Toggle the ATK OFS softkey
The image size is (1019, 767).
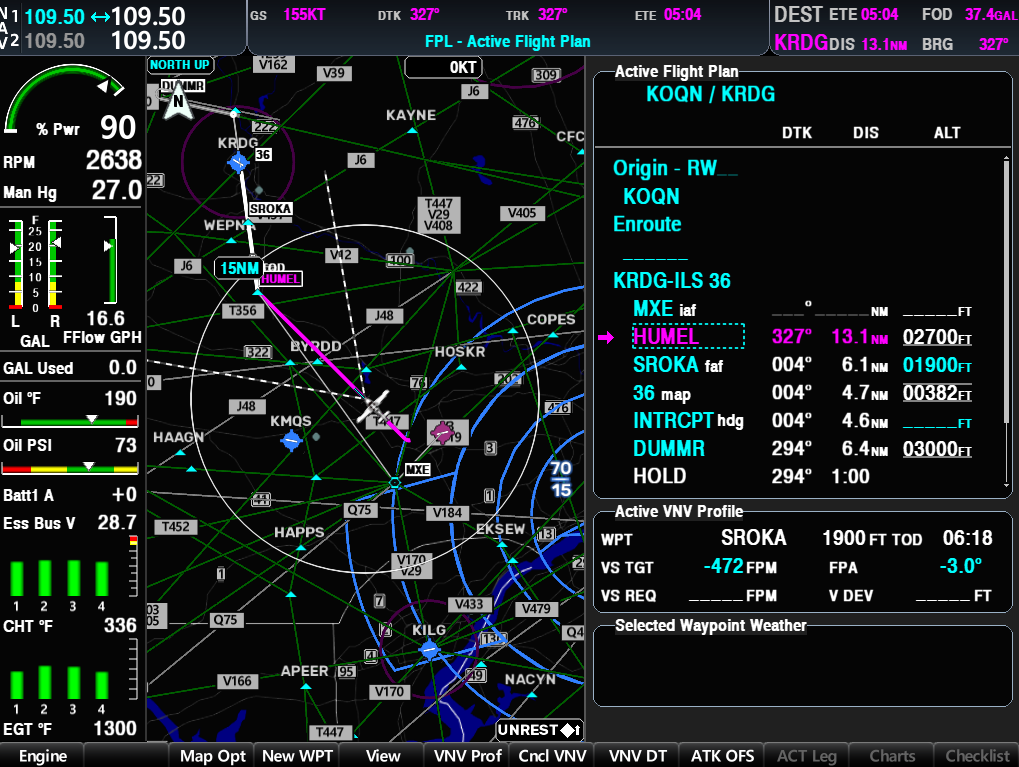click(722, 756)
